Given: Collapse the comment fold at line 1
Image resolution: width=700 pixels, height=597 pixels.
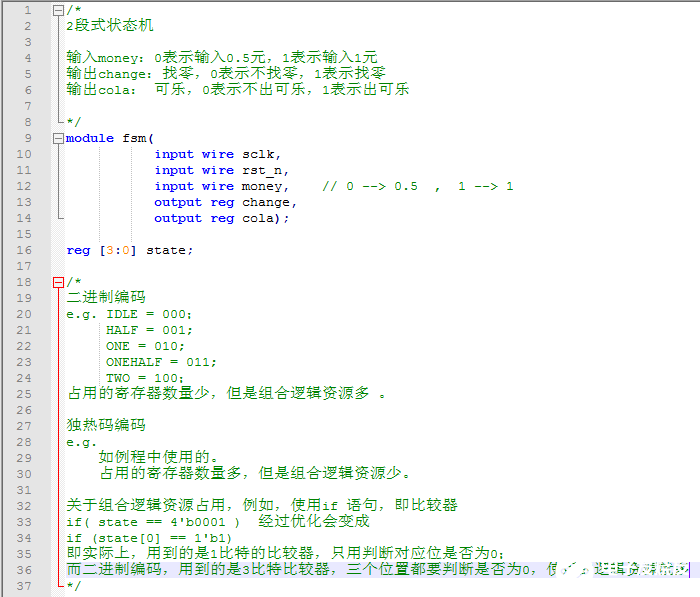Looking at the screenshot, I should pos(58,10).
